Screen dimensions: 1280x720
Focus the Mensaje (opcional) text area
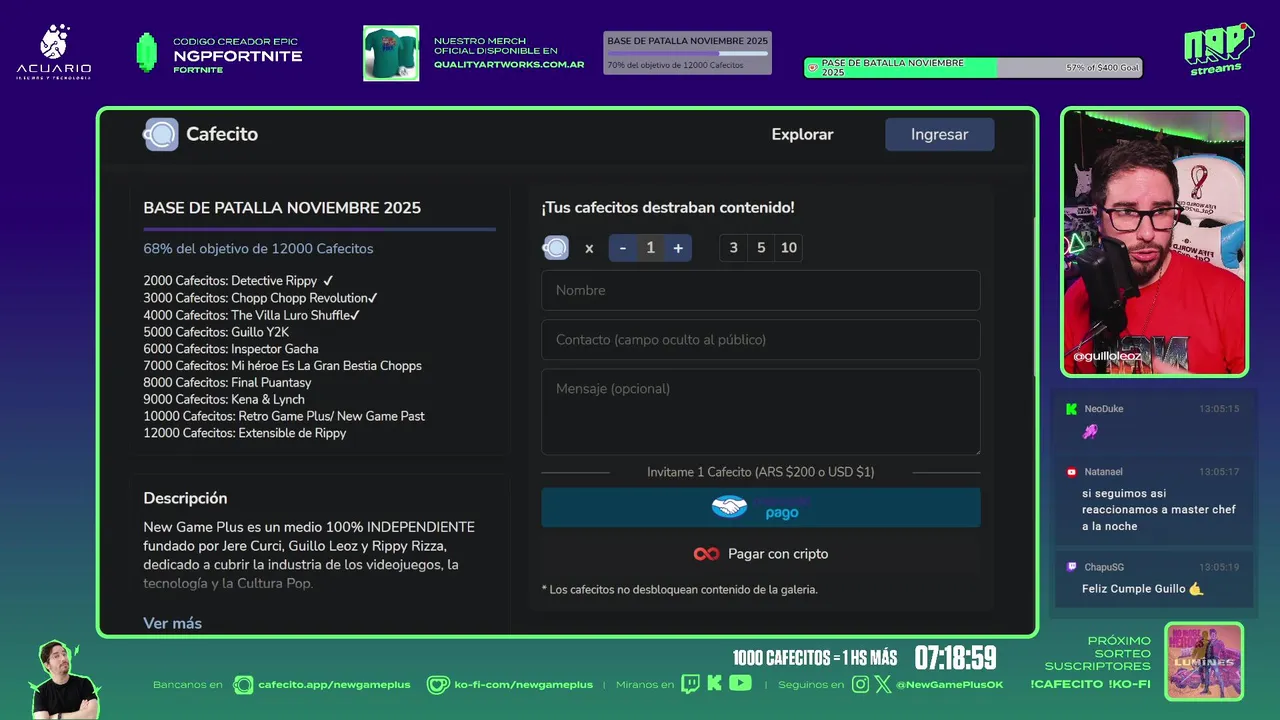coord(761,412)
